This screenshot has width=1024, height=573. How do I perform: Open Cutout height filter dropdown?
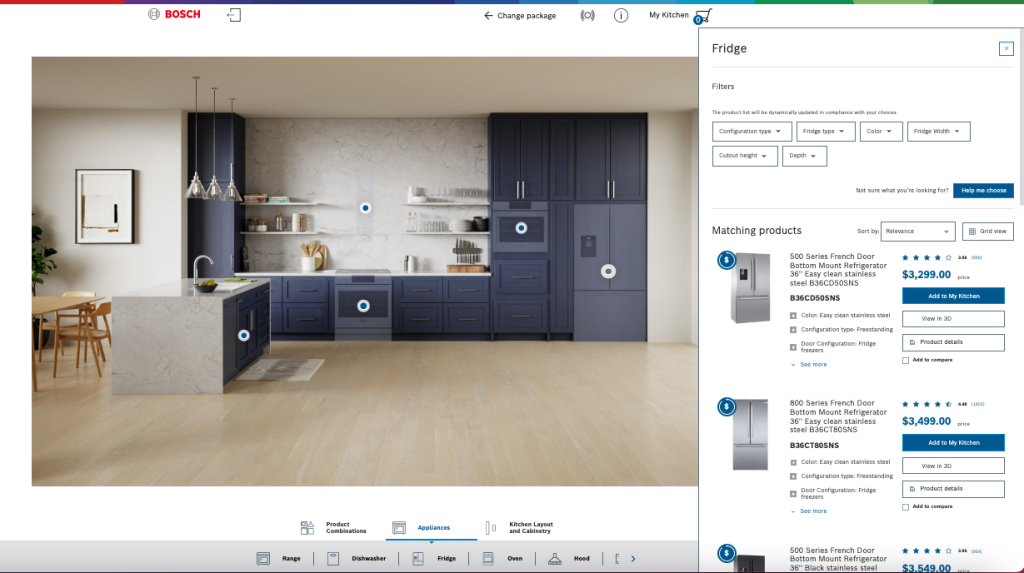[x=744, y=156]
